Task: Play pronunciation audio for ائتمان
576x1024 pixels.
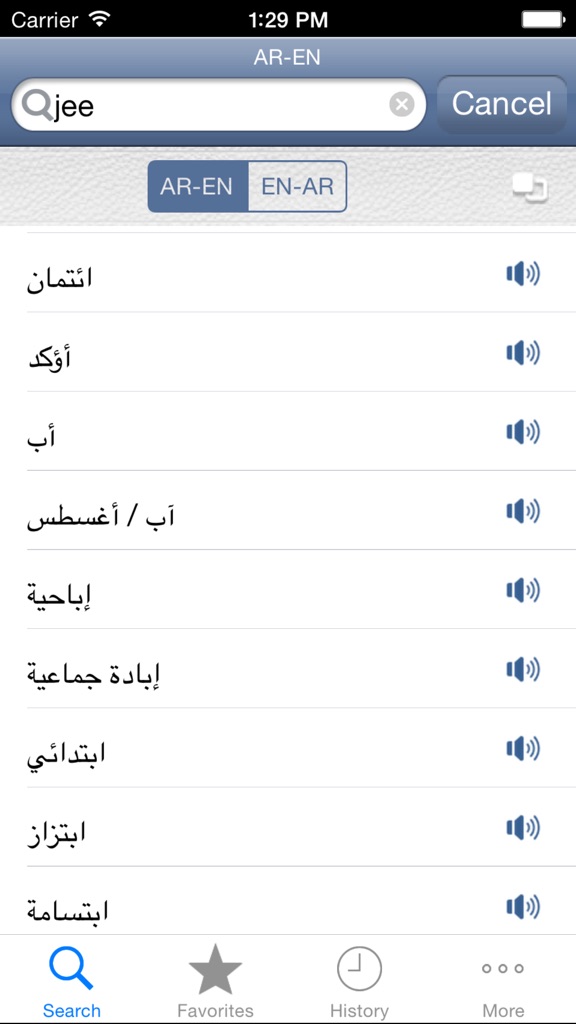Action: coord(521,274)
